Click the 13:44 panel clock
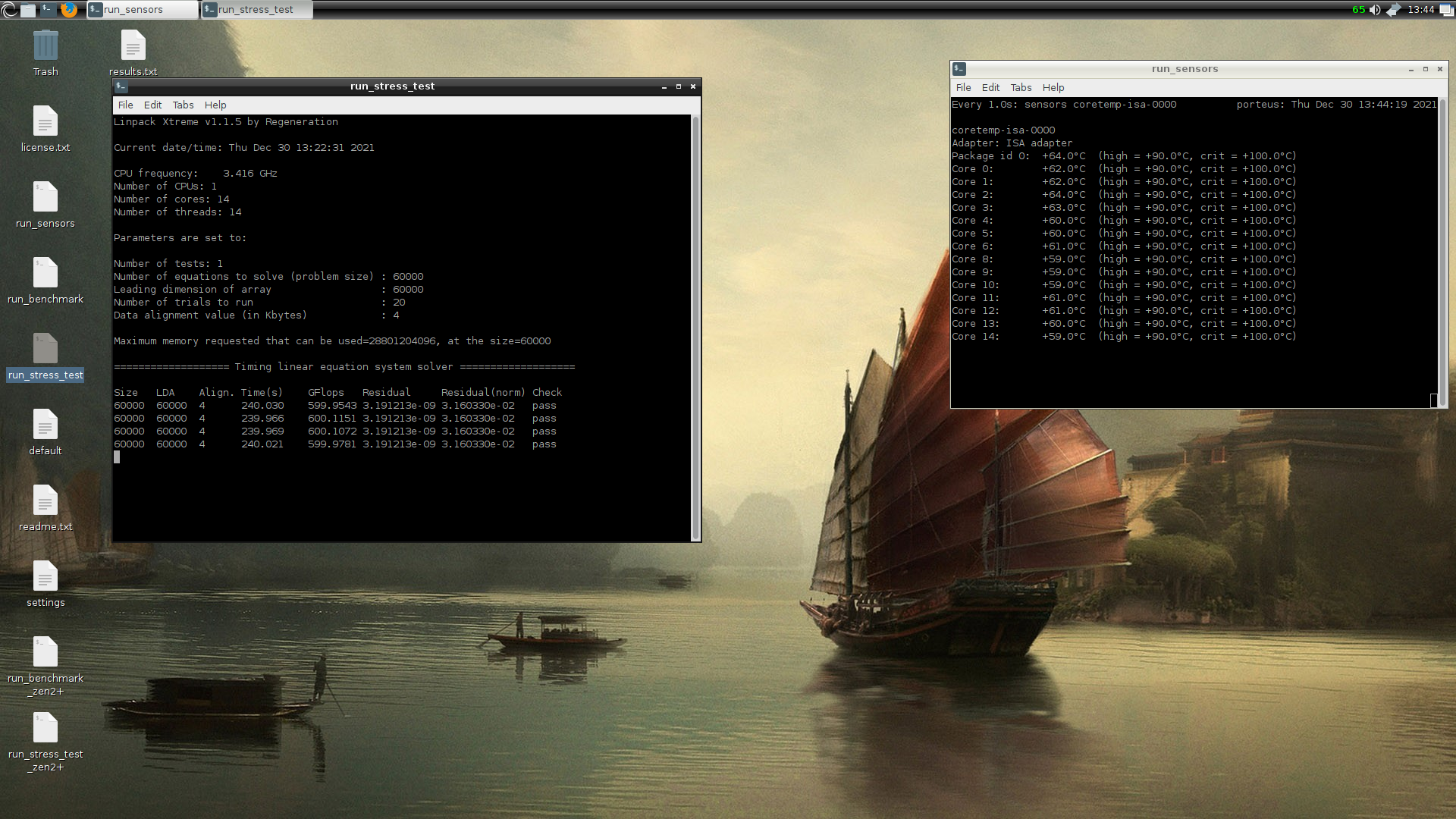 [1420, 10]
